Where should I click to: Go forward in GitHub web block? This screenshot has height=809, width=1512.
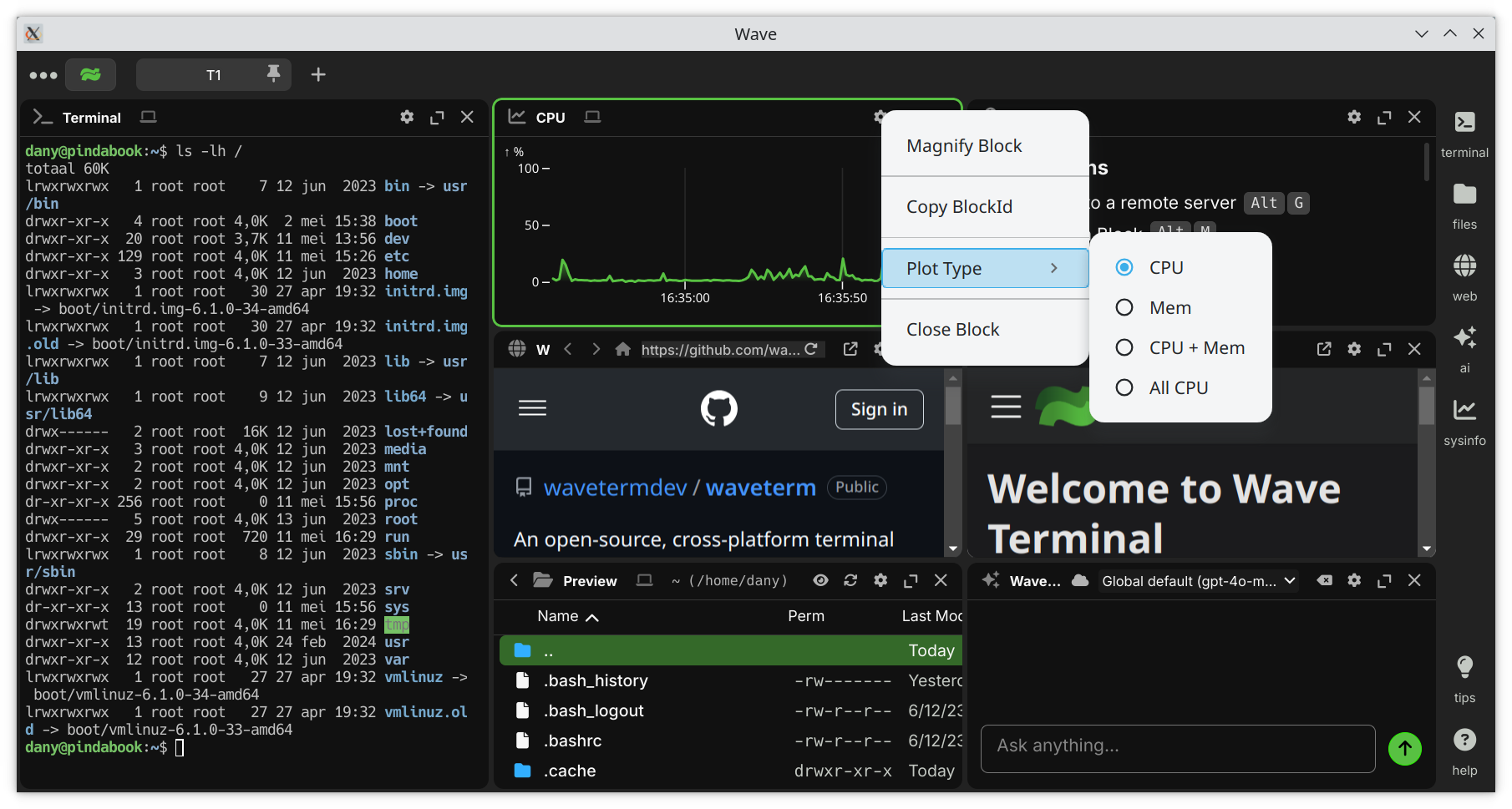[x=596, y=349]
